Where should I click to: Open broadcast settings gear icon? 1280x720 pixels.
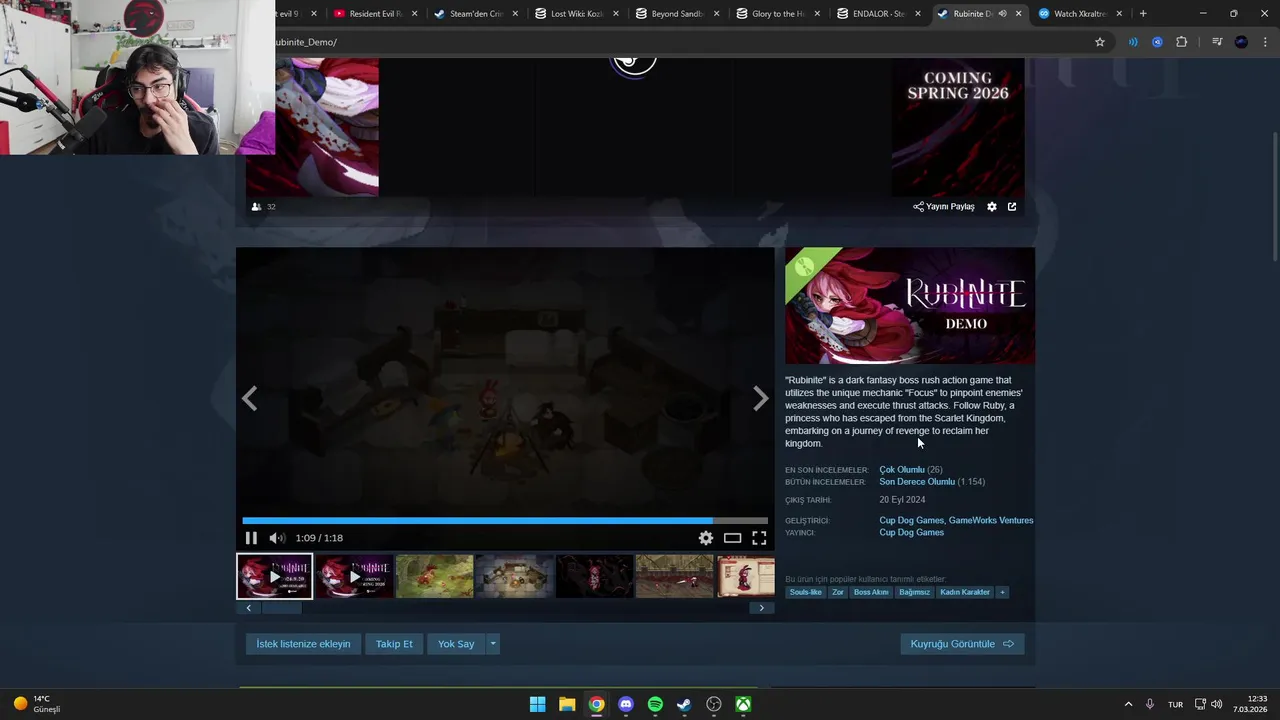point(992,207)
